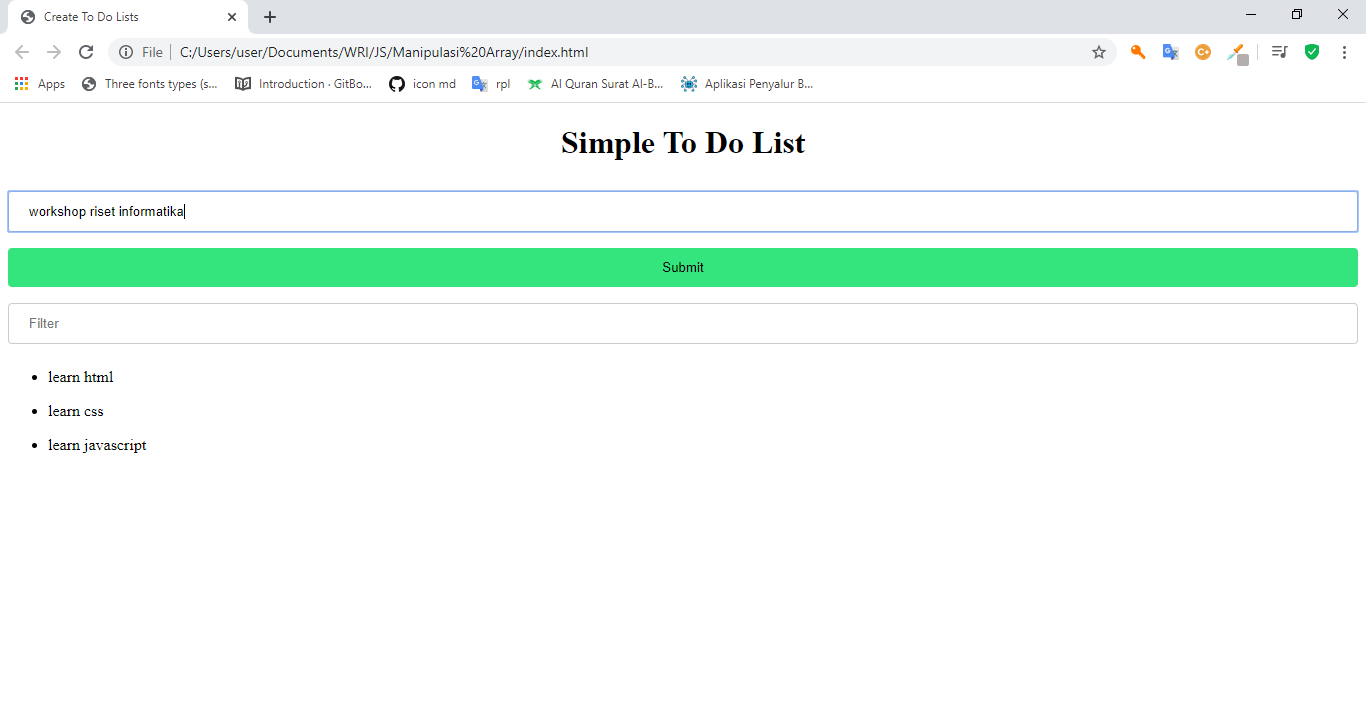Screen dimensions: 1366x712
Task: Open the icon md GitHub bookmark
Action: [423, 84]
